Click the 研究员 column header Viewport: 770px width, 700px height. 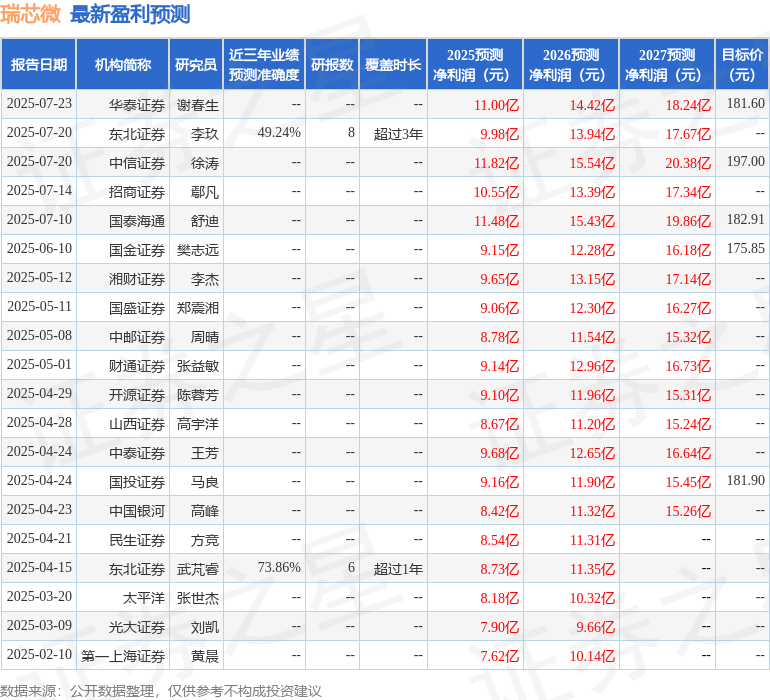196,64
